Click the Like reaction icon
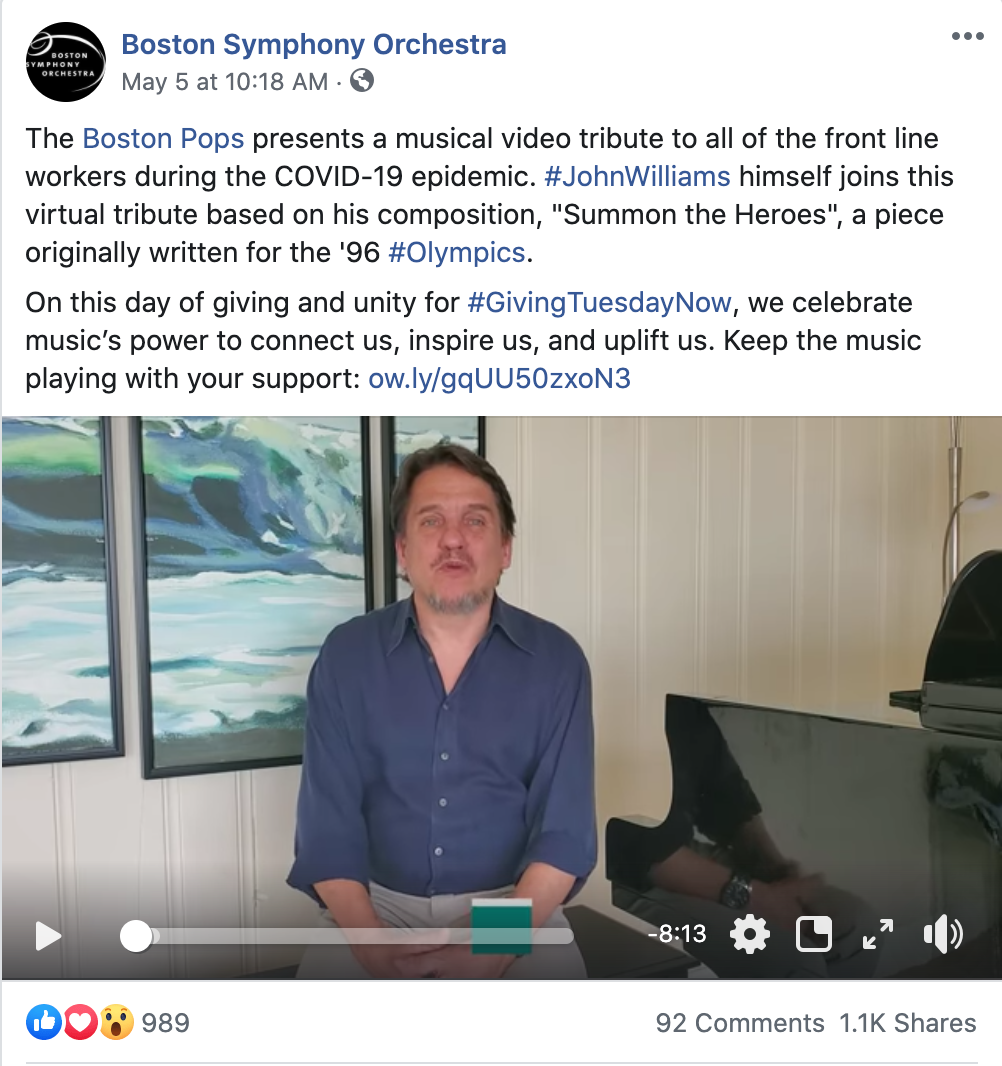The width and height of the screenshot is (1002, 1066). [x=44, y=1022]
